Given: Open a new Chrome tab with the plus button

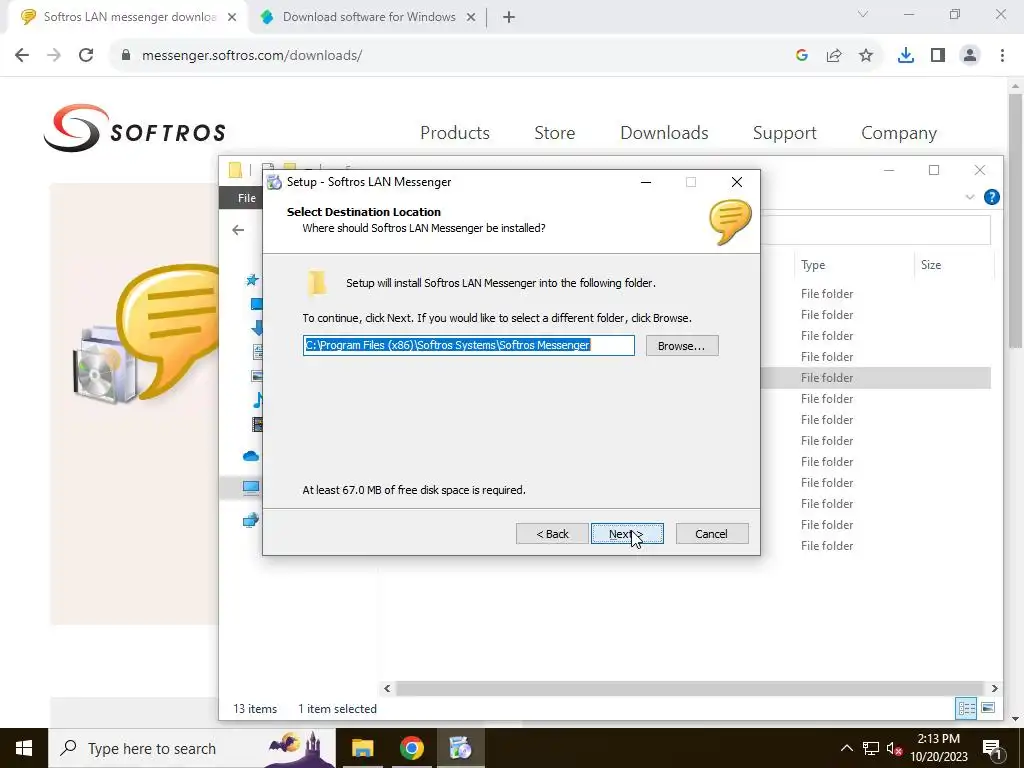Looking at the screenshot, I should pos(509,17).
